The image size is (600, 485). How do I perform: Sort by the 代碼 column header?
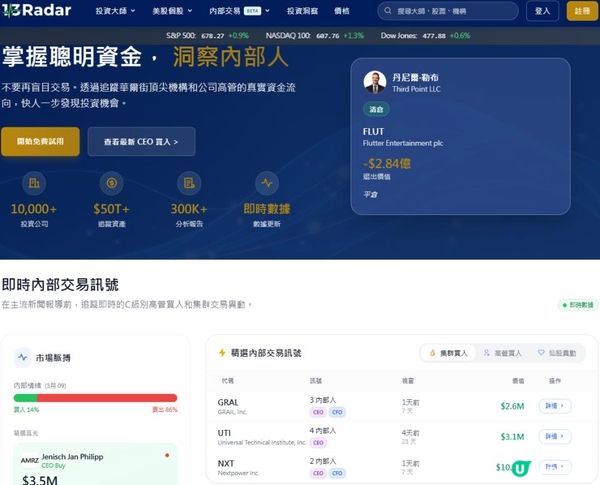point(228,381)
